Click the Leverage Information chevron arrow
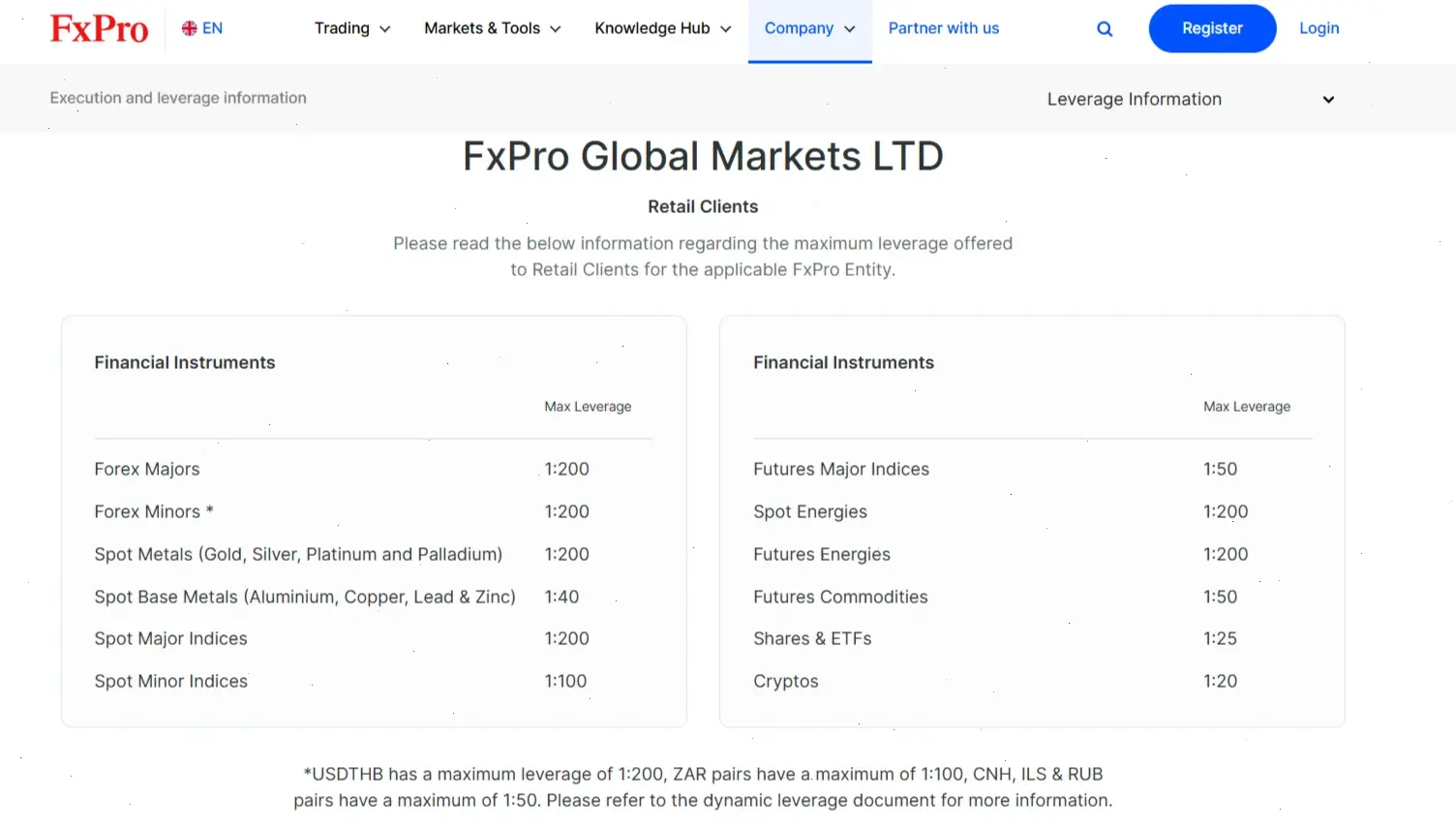The height and width of the screenshot is (829, 1456). (1328, 99)
